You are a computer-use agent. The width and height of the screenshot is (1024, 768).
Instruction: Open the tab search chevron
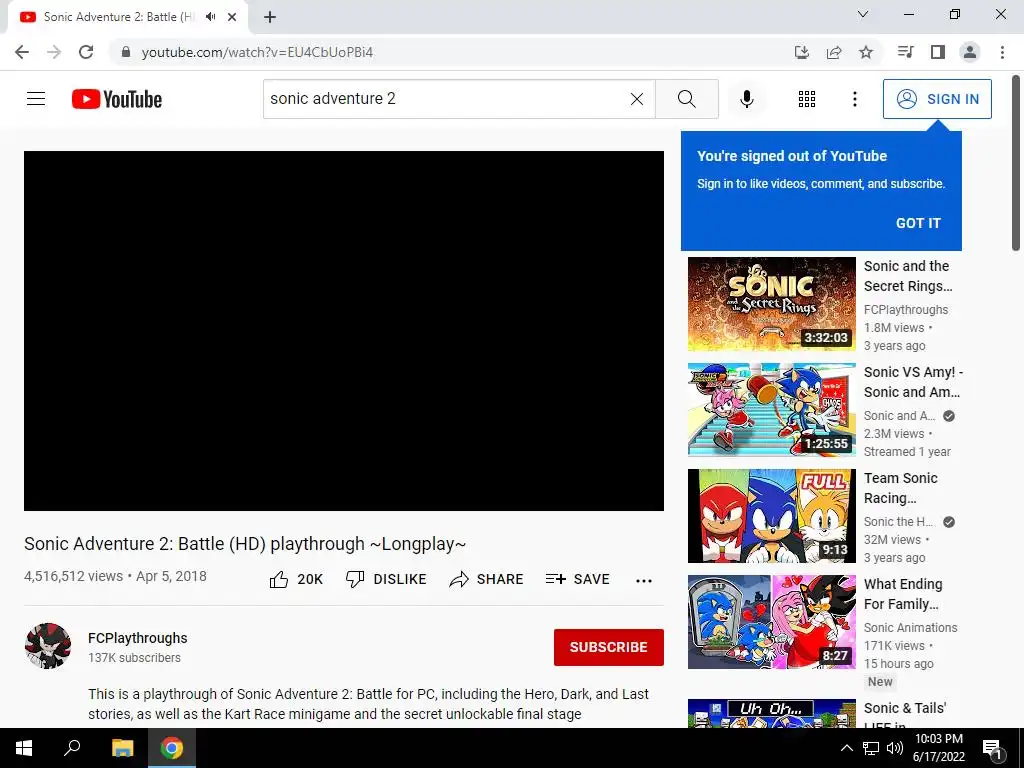click(x=862, y=14)
